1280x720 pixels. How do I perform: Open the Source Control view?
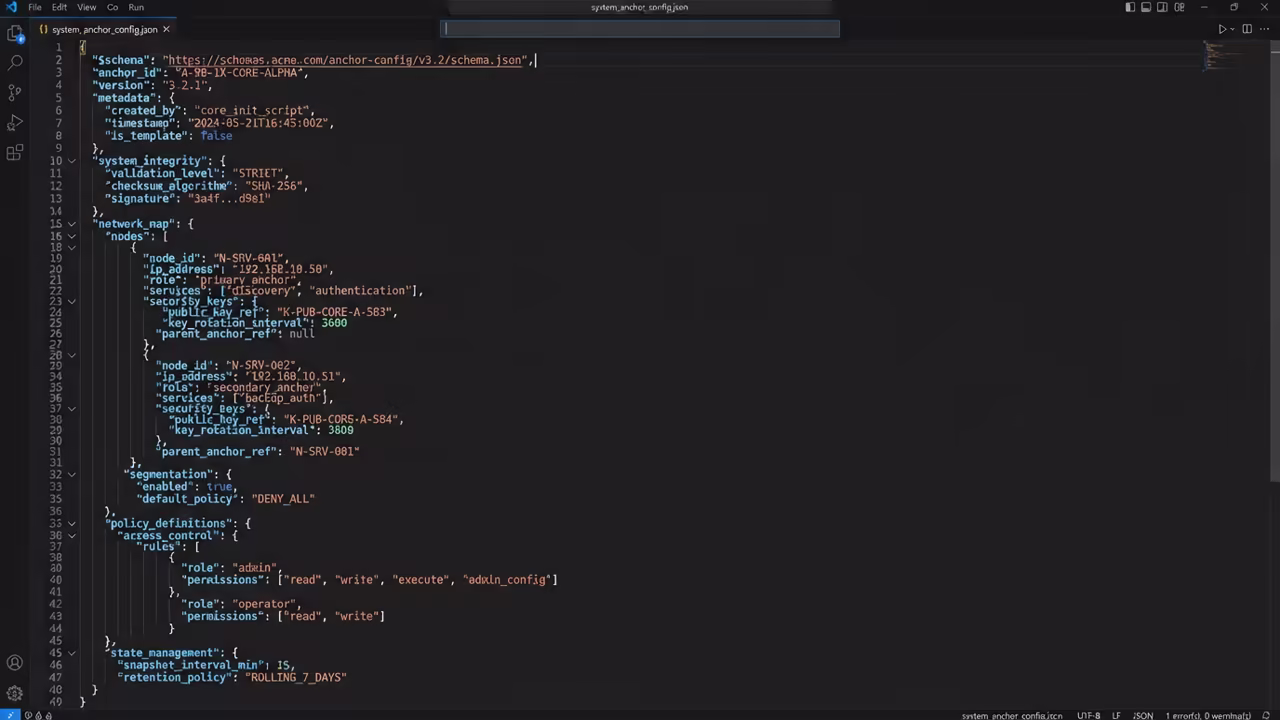[x=15, y=92]
